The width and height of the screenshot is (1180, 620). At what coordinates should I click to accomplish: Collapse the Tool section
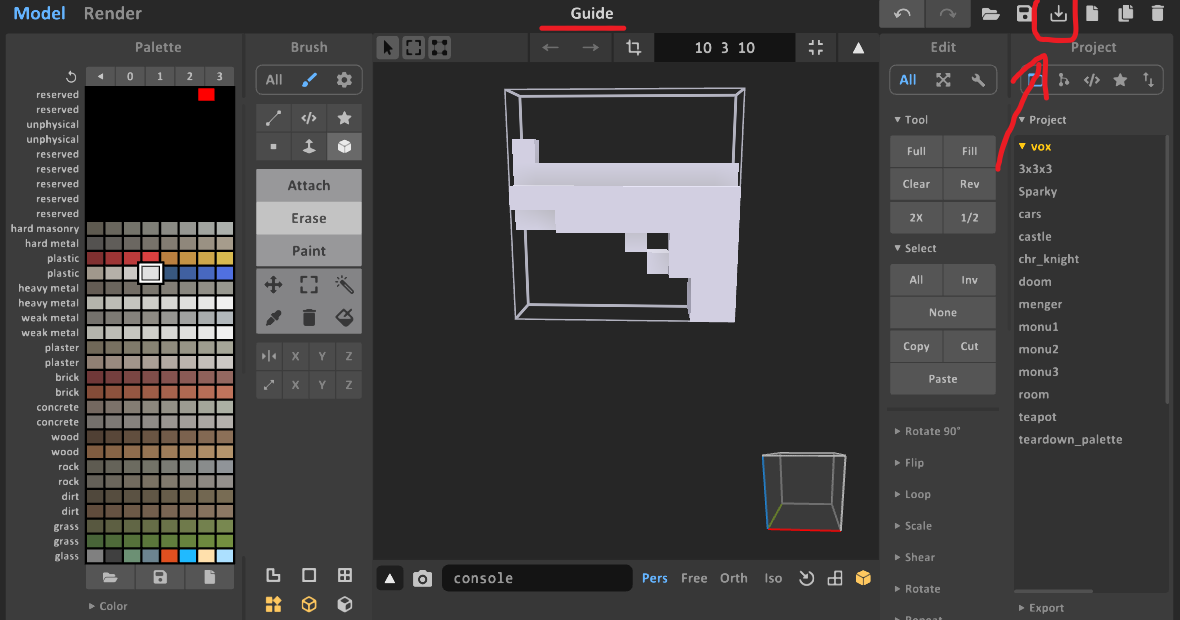click(x=911, y=120)
